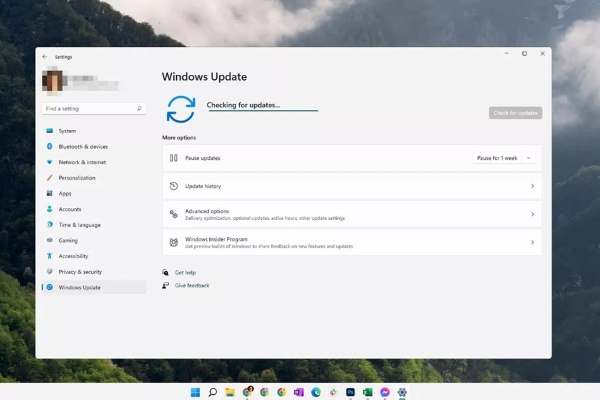Click the pause icon beside Pause updates
600x400 pixels.
point(174,158)
